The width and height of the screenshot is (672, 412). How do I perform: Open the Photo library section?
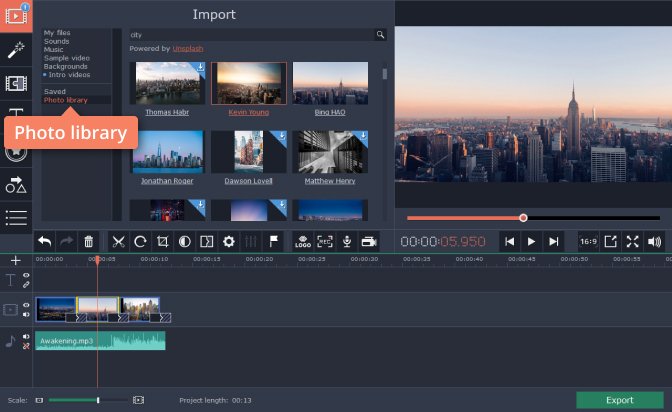(65, 100)
